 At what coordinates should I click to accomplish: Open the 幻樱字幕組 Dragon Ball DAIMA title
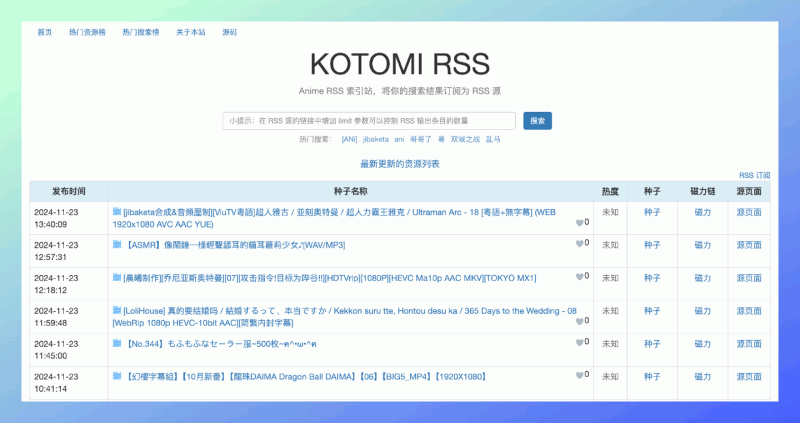pos(306,377)
